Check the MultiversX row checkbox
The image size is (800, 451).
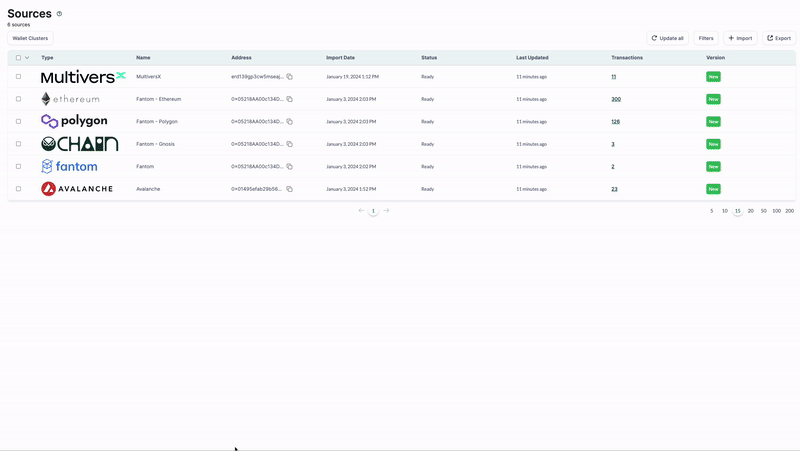(x=18, y=77)
